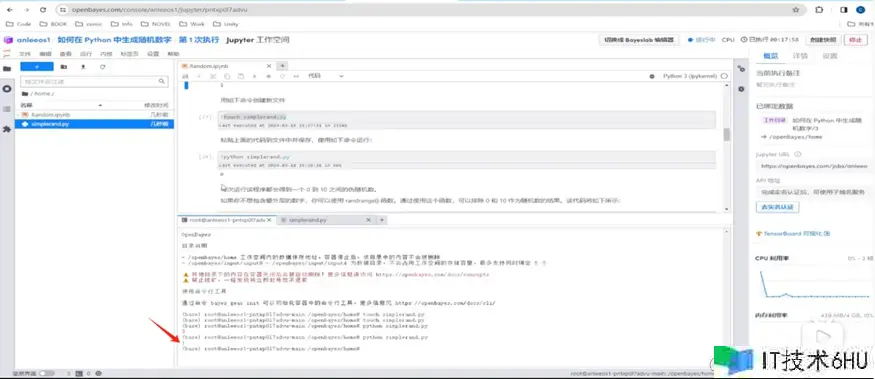This screenshot has height=379, width=875.
Task: Click the debugger bug icon in notebook toolbar
Action: (652, 76)
